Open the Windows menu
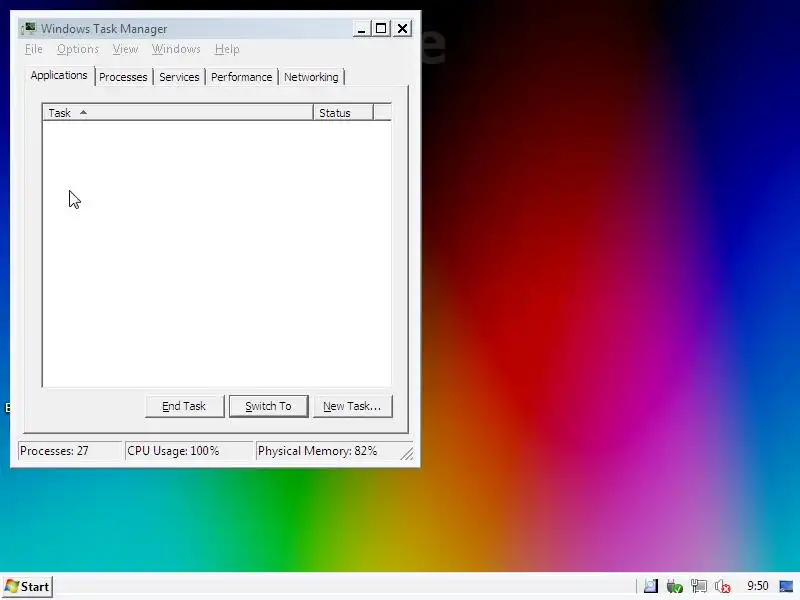Image resolution: width=800 pixels, height=600 pixels. 176,49
